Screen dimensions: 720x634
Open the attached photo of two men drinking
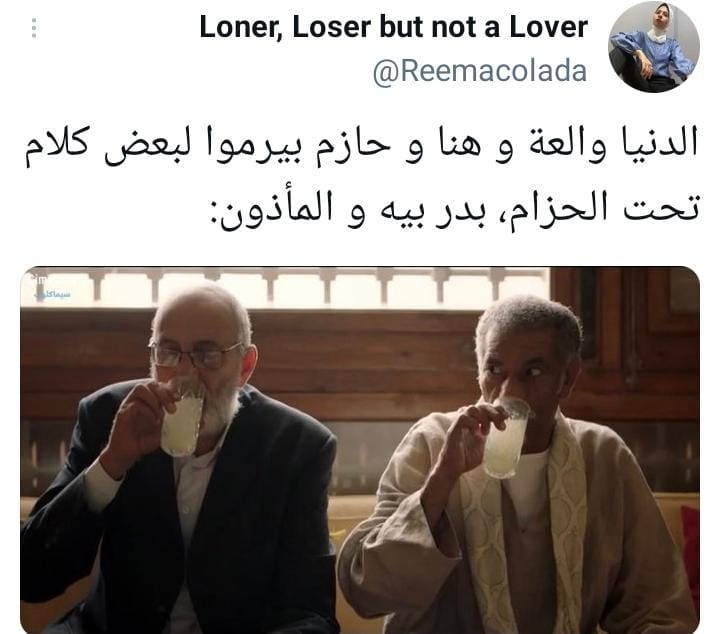360,450
